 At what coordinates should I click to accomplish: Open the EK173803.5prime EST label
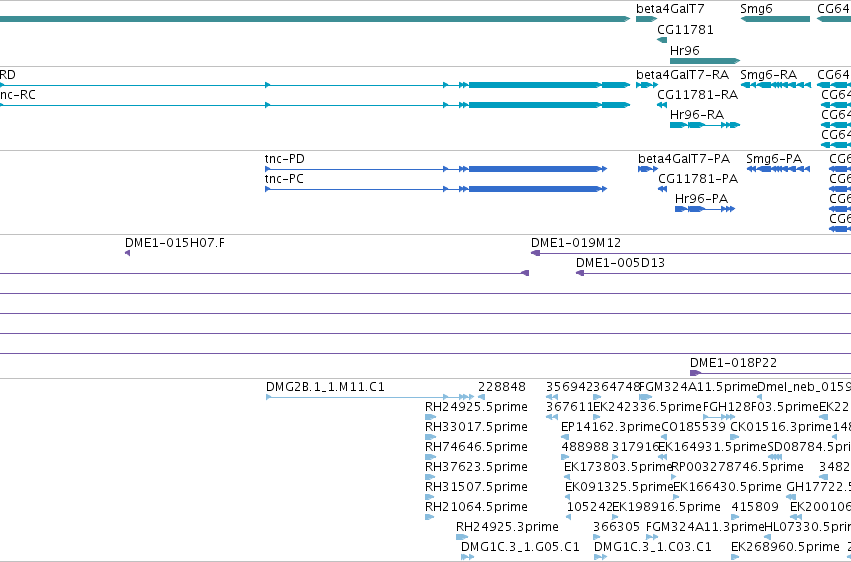point(618,468)
